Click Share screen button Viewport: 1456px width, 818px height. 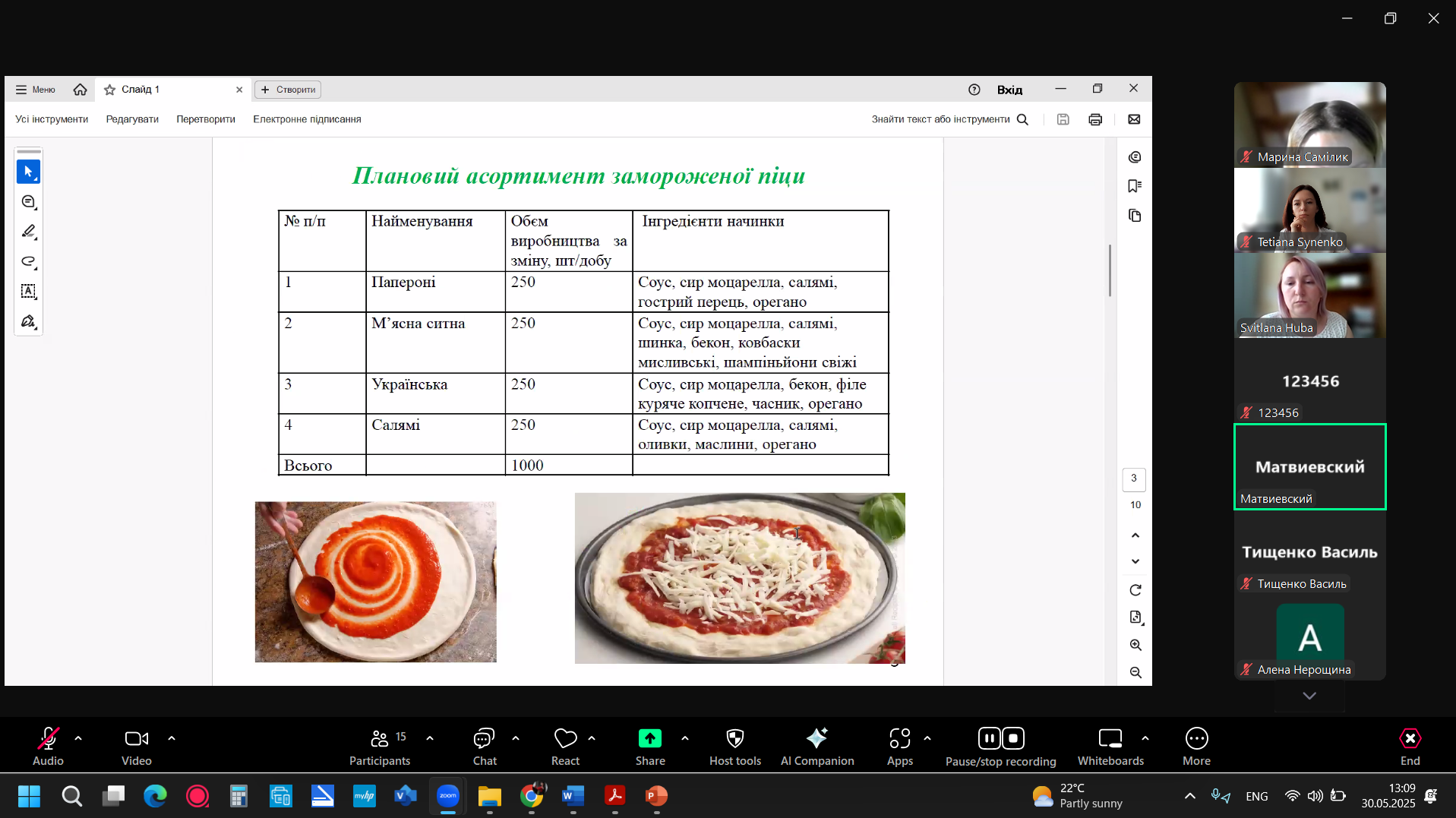650,747
